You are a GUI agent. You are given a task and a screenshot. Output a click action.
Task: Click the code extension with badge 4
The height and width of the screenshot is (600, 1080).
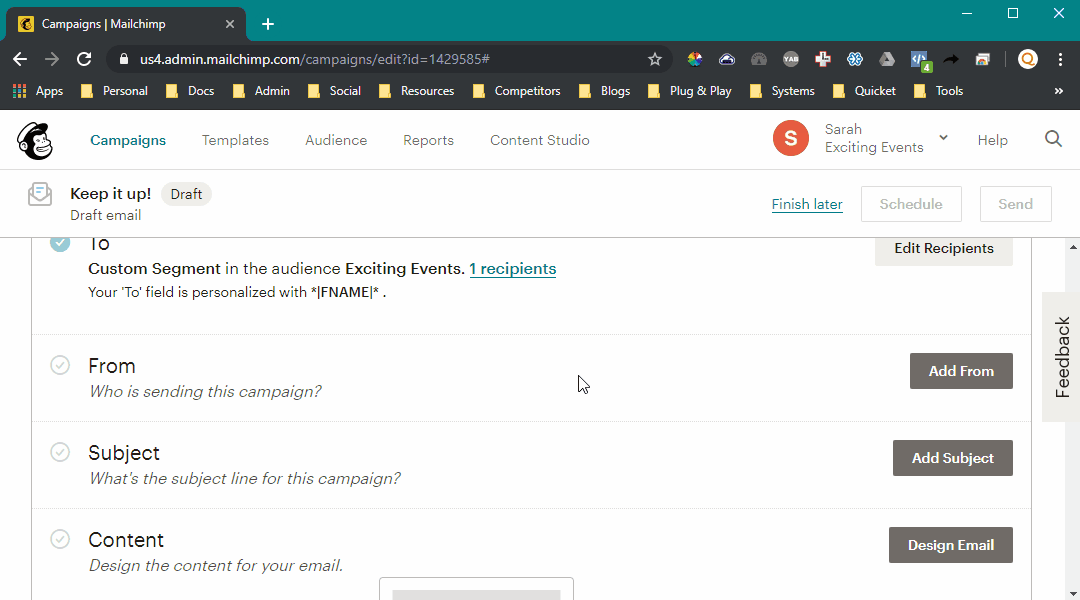(x=921, y=61)
